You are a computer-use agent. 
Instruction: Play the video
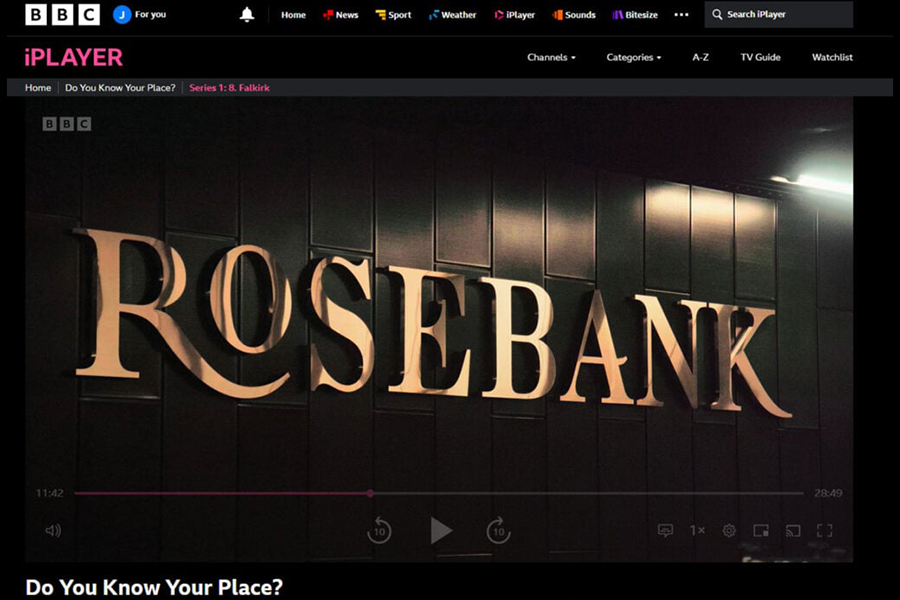coord(441,530)
